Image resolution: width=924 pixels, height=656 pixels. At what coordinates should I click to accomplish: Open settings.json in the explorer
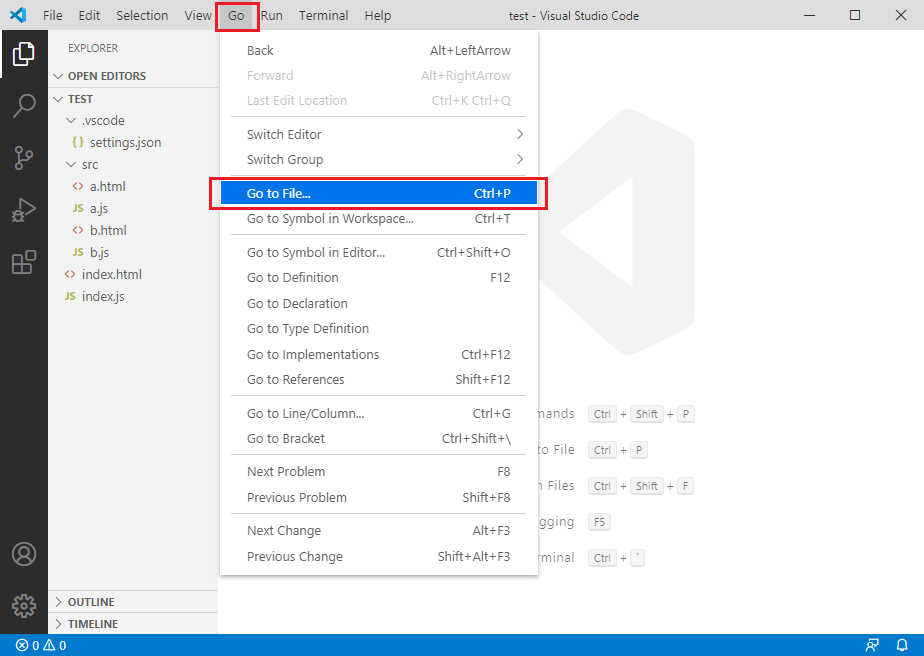tap(133, 142)
